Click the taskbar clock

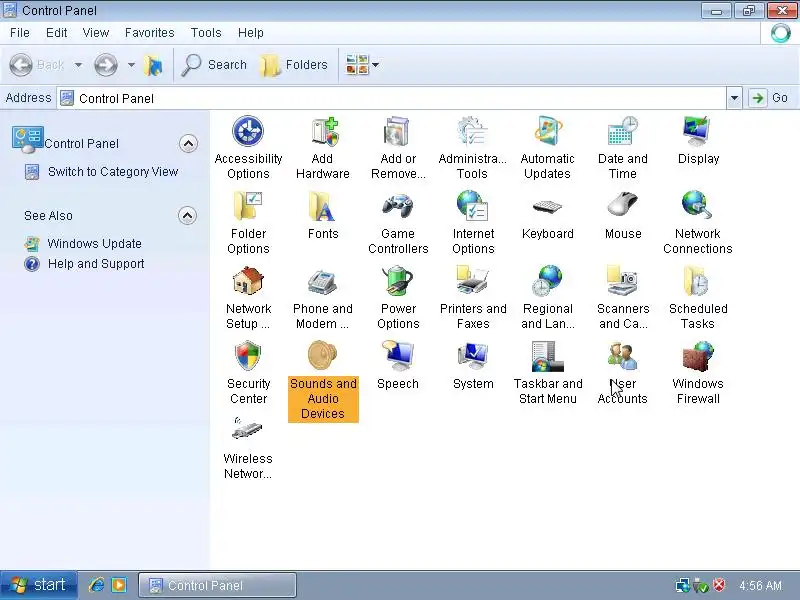coord(760,585)
